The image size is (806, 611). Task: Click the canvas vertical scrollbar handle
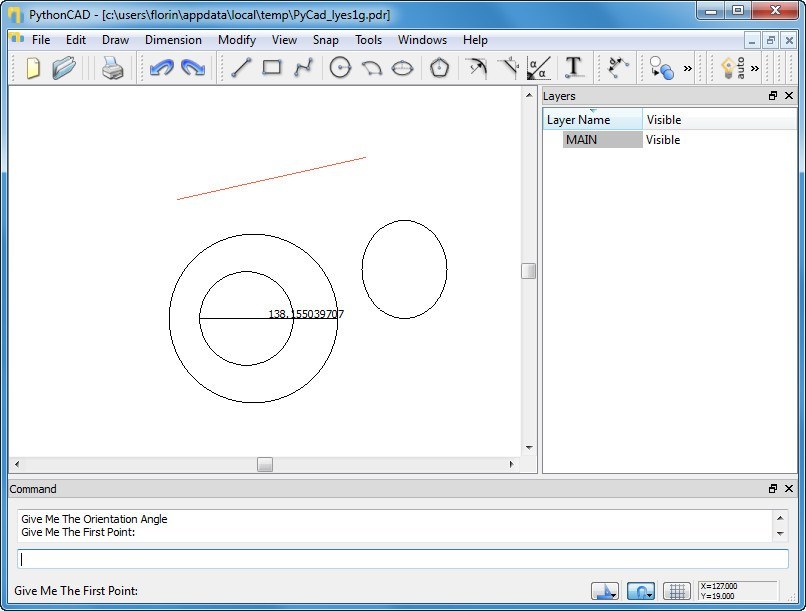tap(528, 271)
